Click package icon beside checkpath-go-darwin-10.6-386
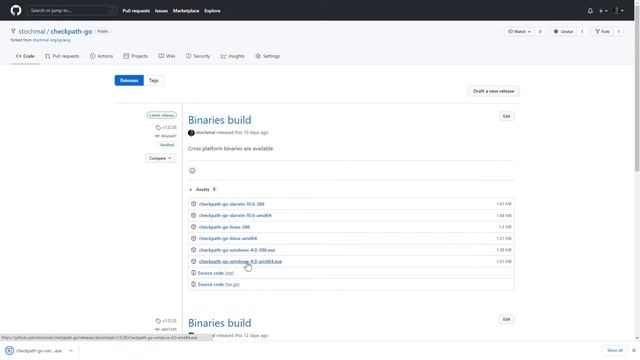This screenshot has height=360, width=640. click(x=193, y=204)
